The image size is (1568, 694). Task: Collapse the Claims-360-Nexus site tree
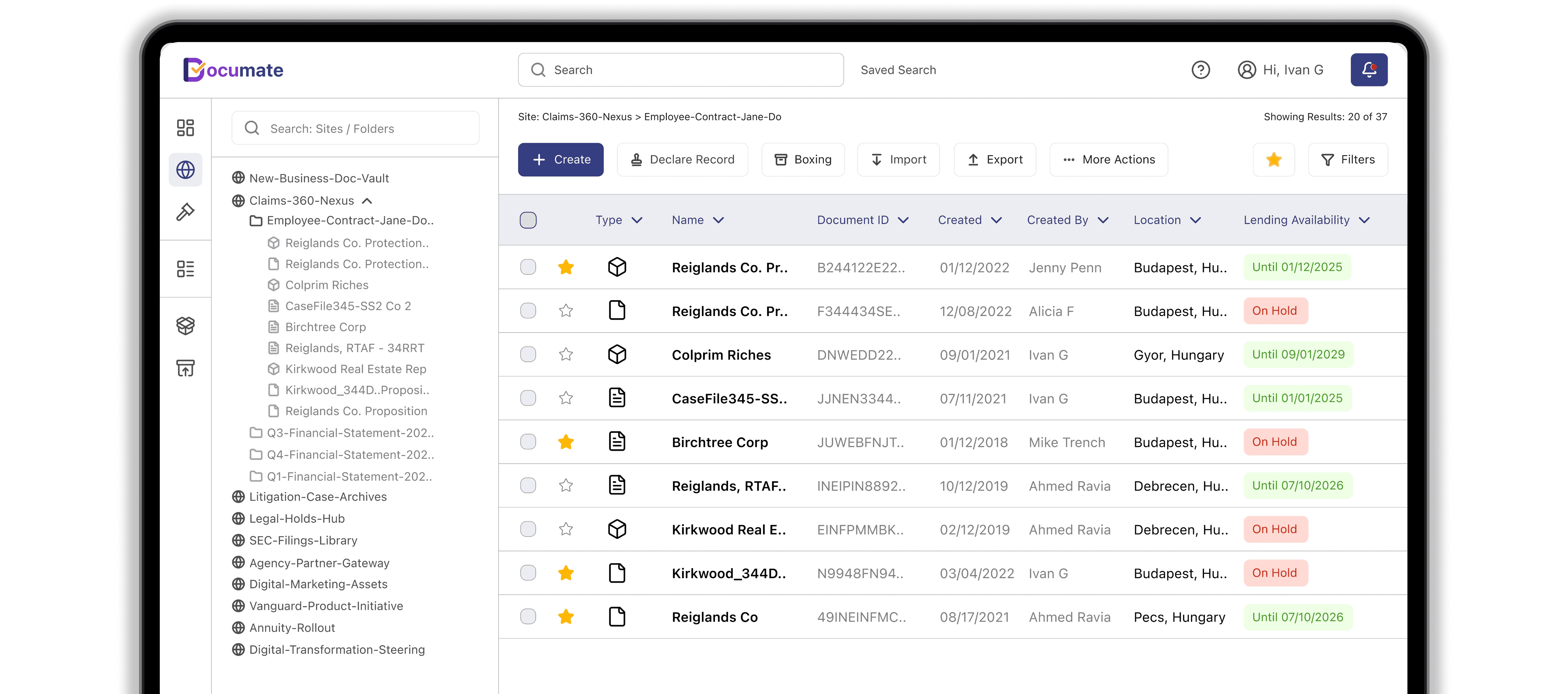367,201
